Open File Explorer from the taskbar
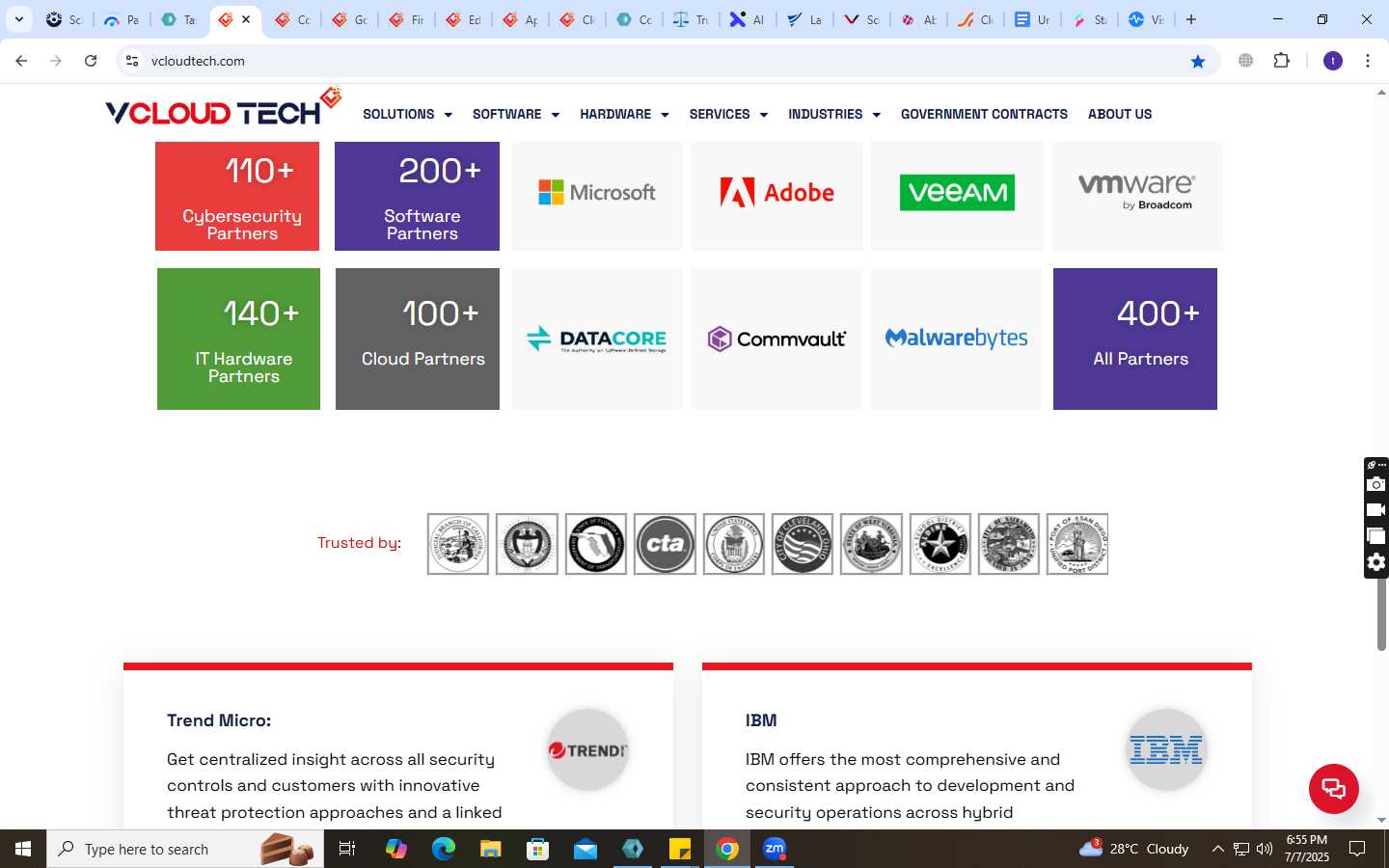This screenshot has height=868, width=1389. click(x=491, y=849)
